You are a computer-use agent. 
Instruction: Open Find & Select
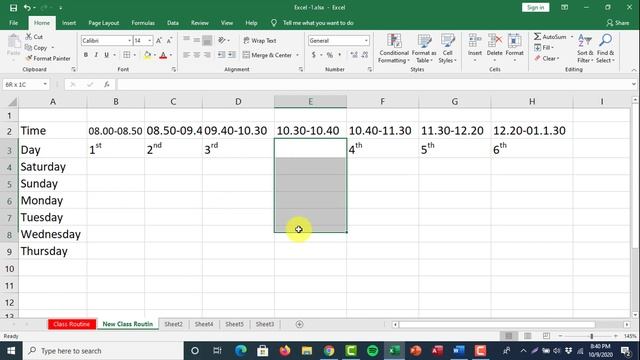[x=605, y=49]
